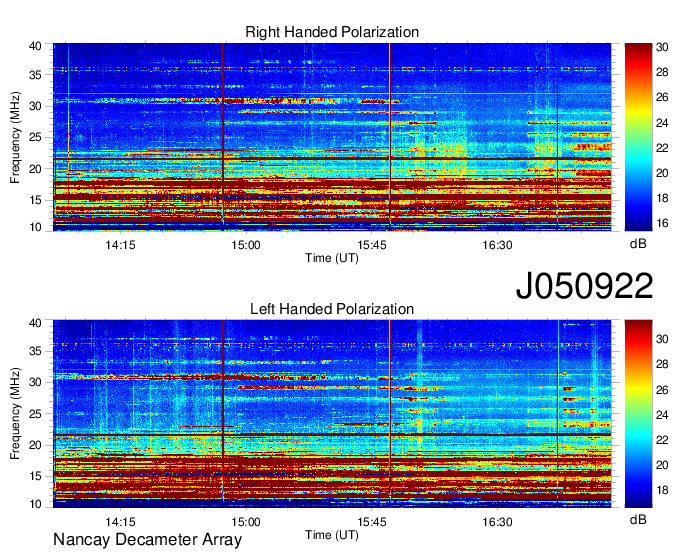Click the 30 dB label on top color scale

pyautogui.click(x=662, y=47)
